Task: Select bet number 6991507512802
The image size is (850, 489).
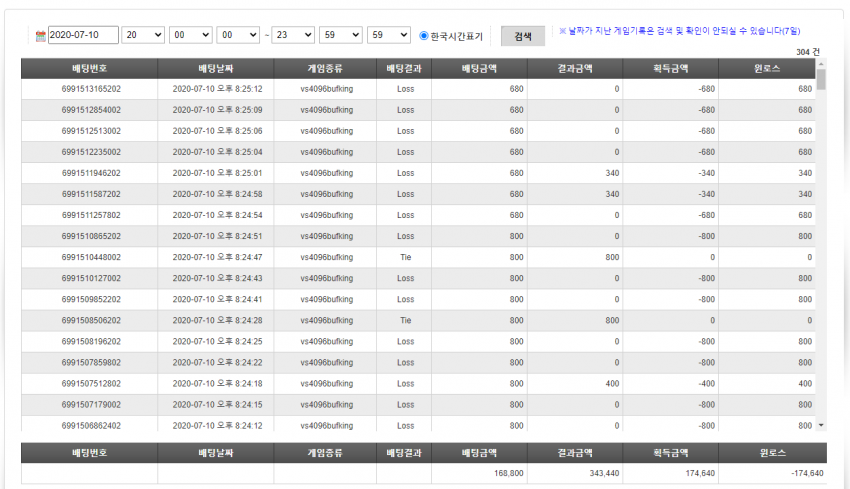Action: click(x=91, y=384)
